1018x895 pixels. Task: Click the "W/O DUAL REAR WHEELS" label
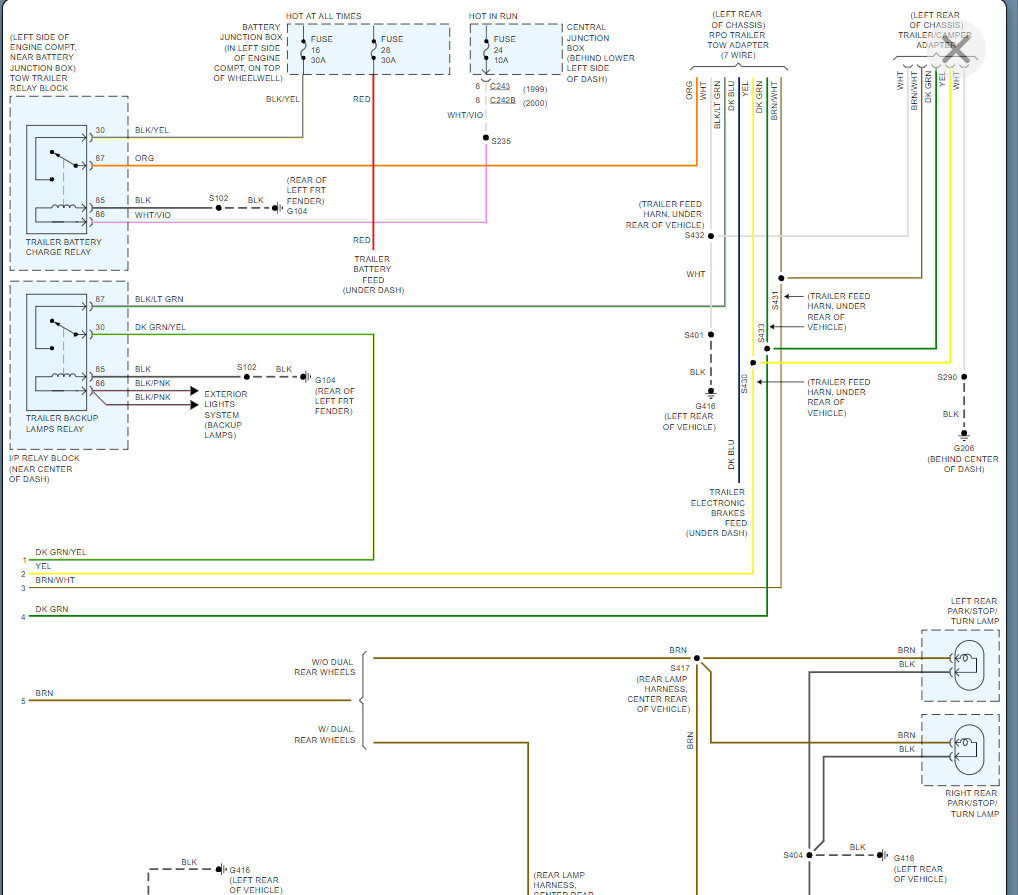click(325, 667)
